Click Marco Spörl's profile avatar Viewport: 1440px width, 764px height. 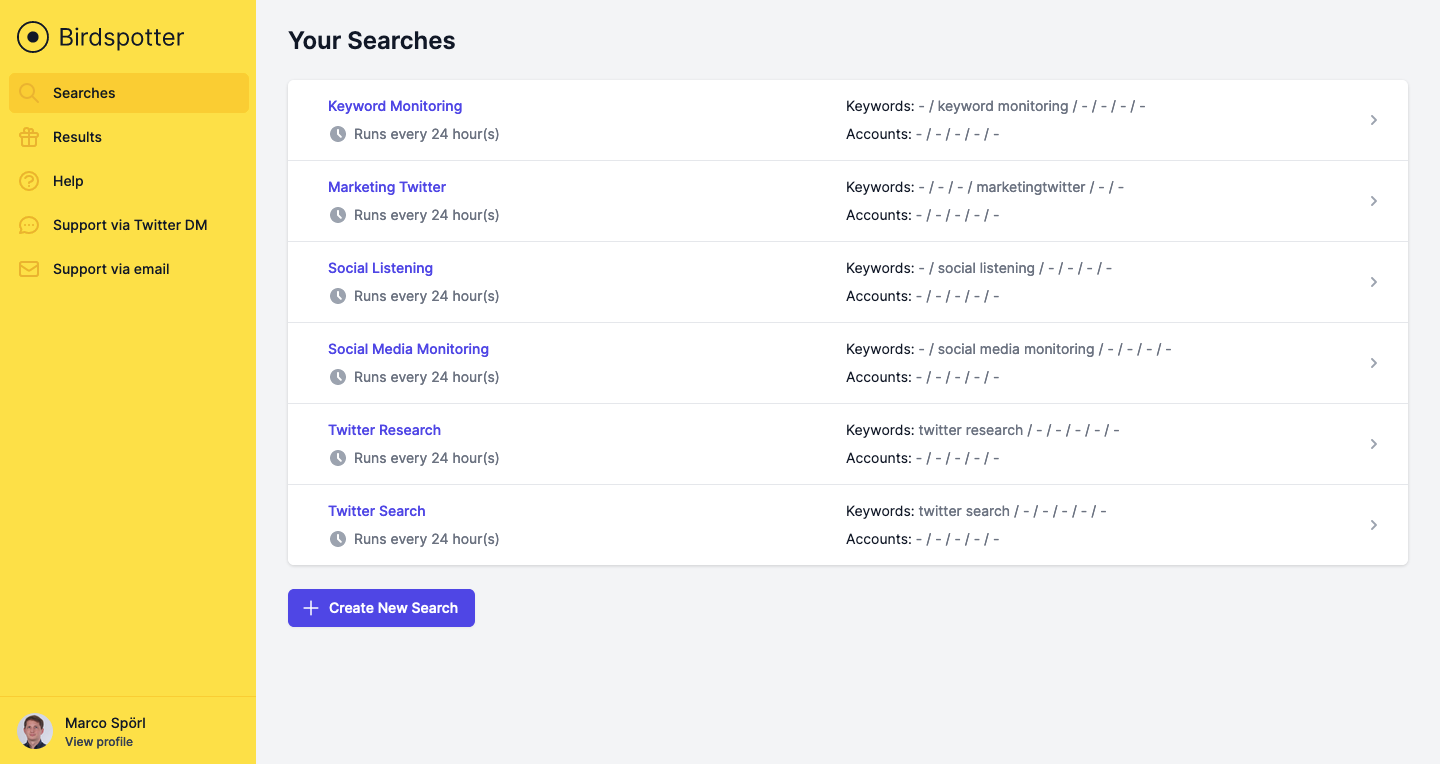click(x=35, y=731)
